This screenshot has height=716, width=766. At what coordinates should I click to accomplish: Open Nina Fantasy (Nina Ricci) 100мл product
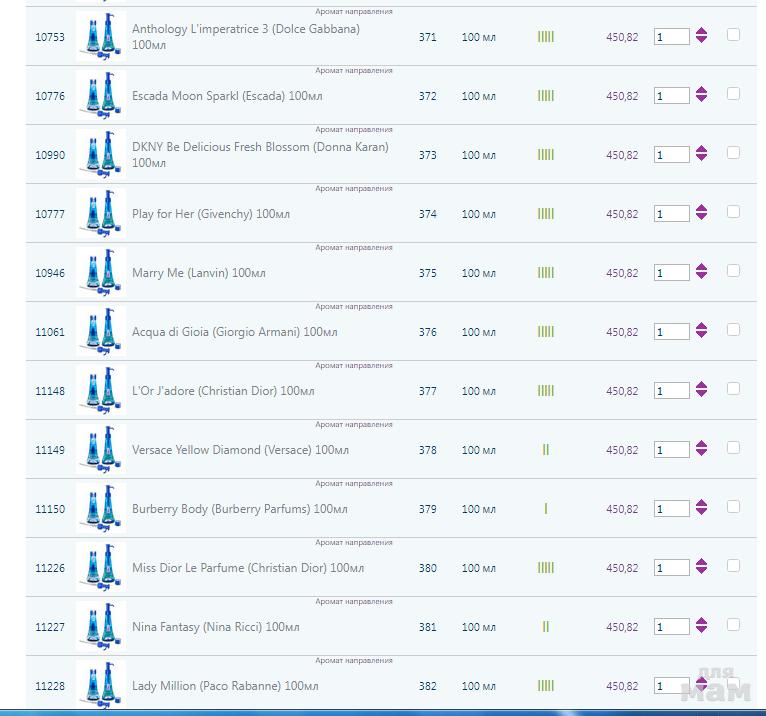[215, 627]
